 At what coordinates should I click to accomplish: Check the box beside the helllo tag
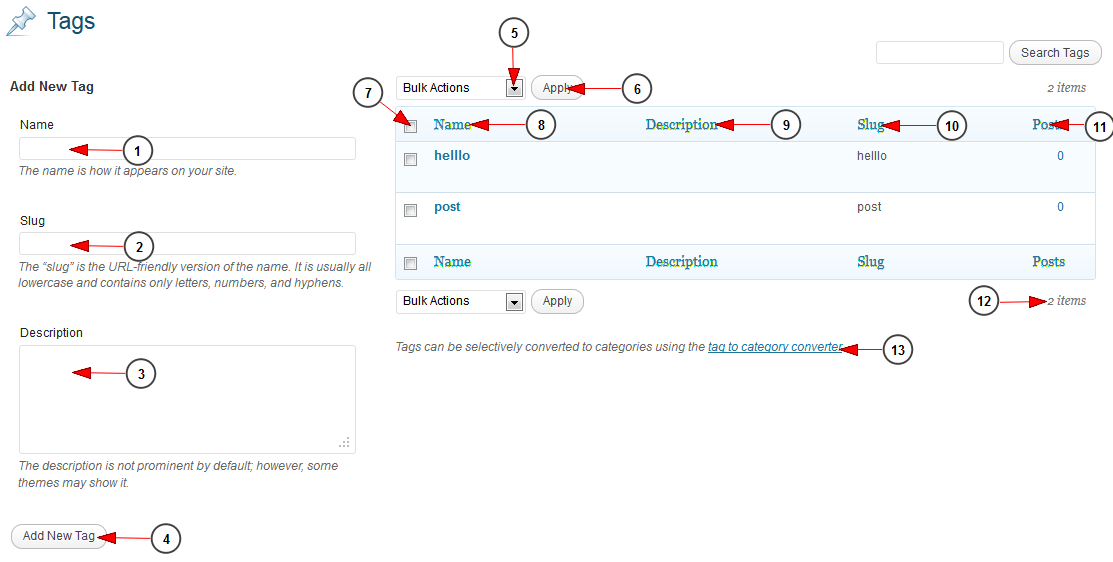point(410,159)
